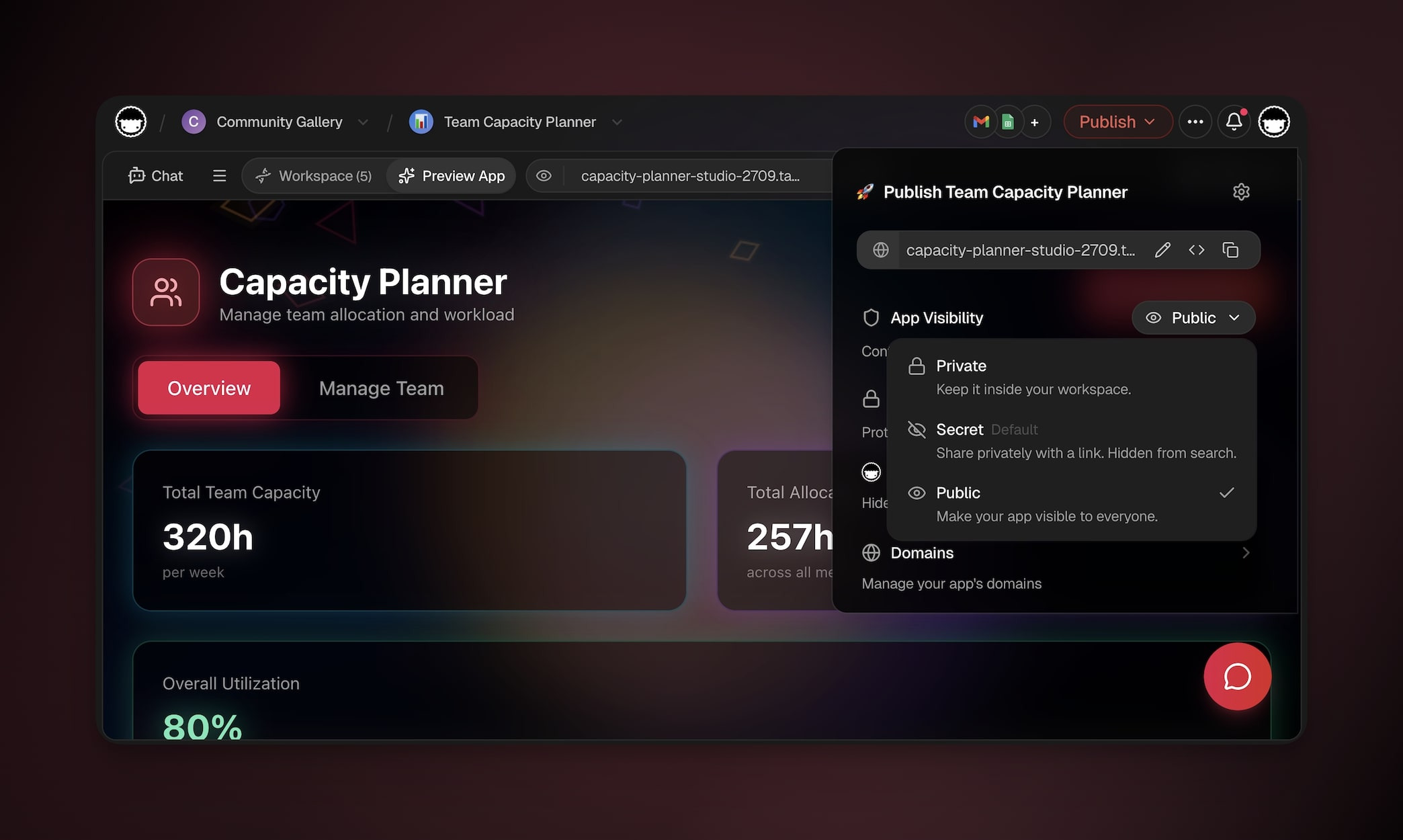
Task: Click the embed code brackets icon
Action: 1197,250
